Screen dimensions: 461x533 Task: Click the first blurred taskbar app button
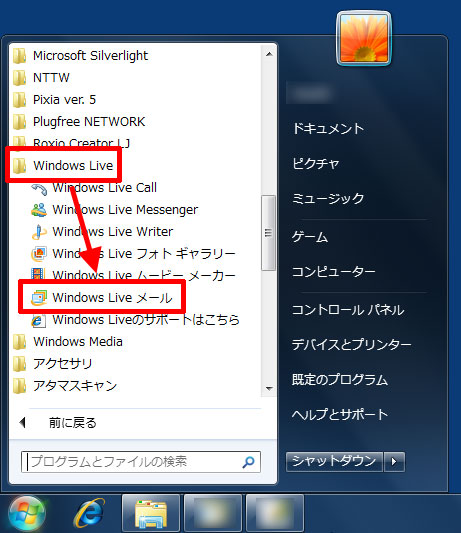click(213, 513)
